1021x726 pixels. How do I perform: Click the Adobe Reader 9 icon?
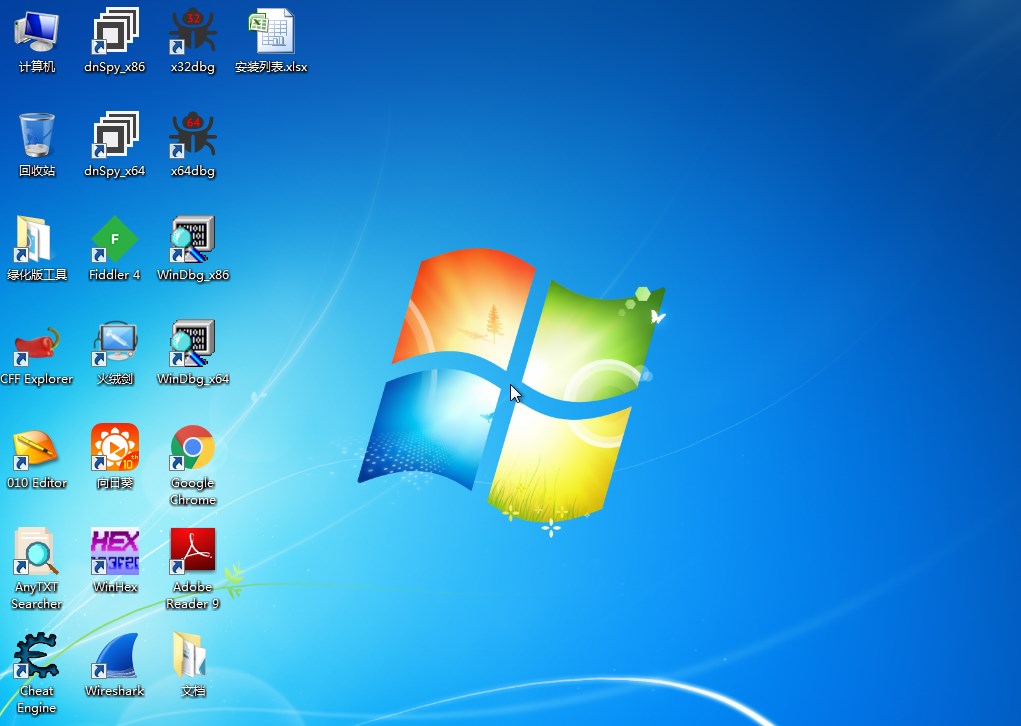tap(193, 552)
